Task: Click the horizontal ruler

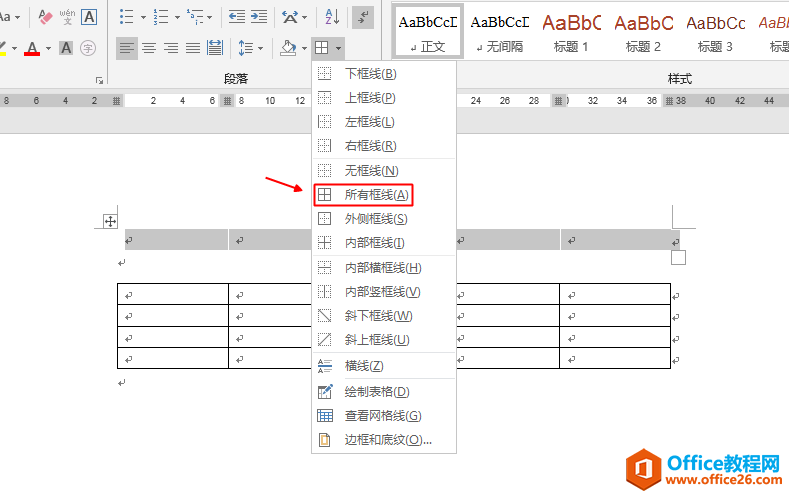Action: tap(394, 101)
